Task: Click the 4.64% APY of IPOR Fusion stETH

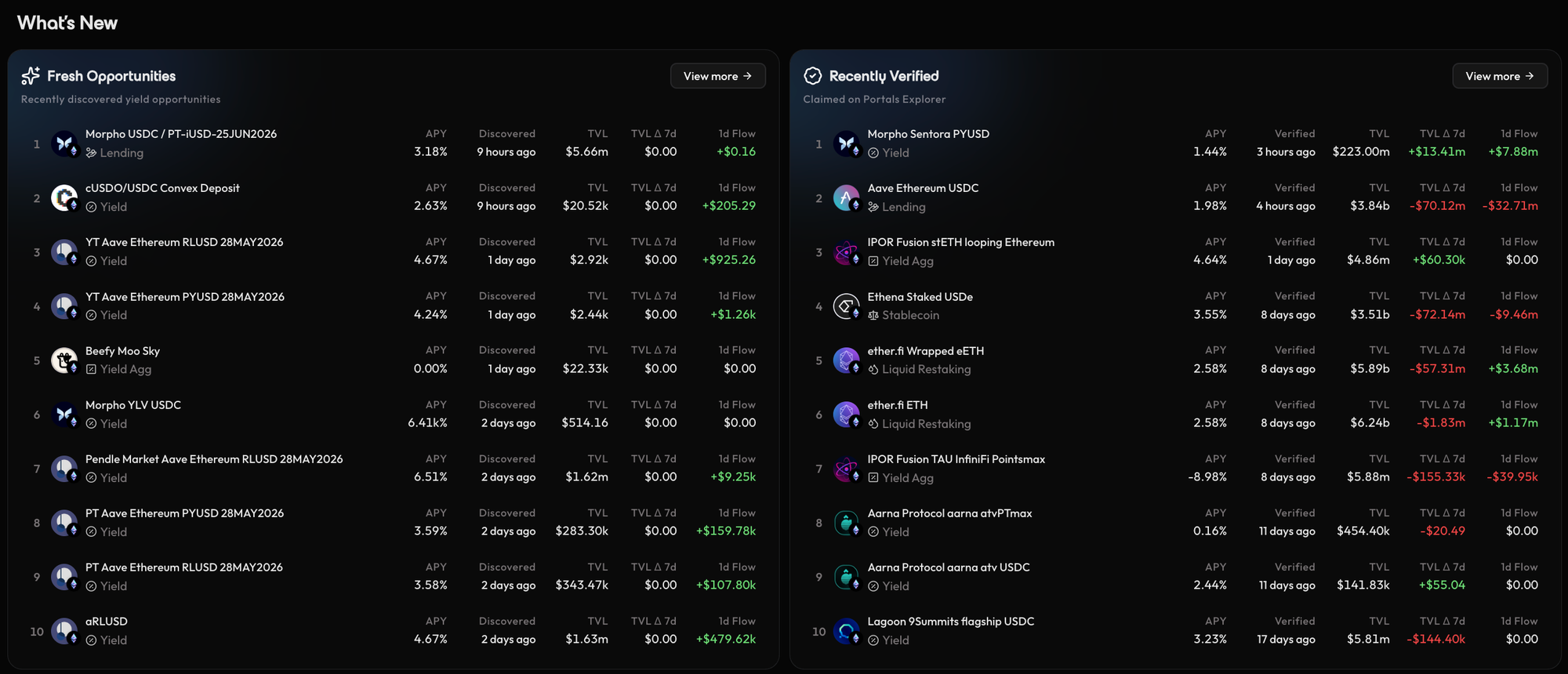Action: 1210,260
